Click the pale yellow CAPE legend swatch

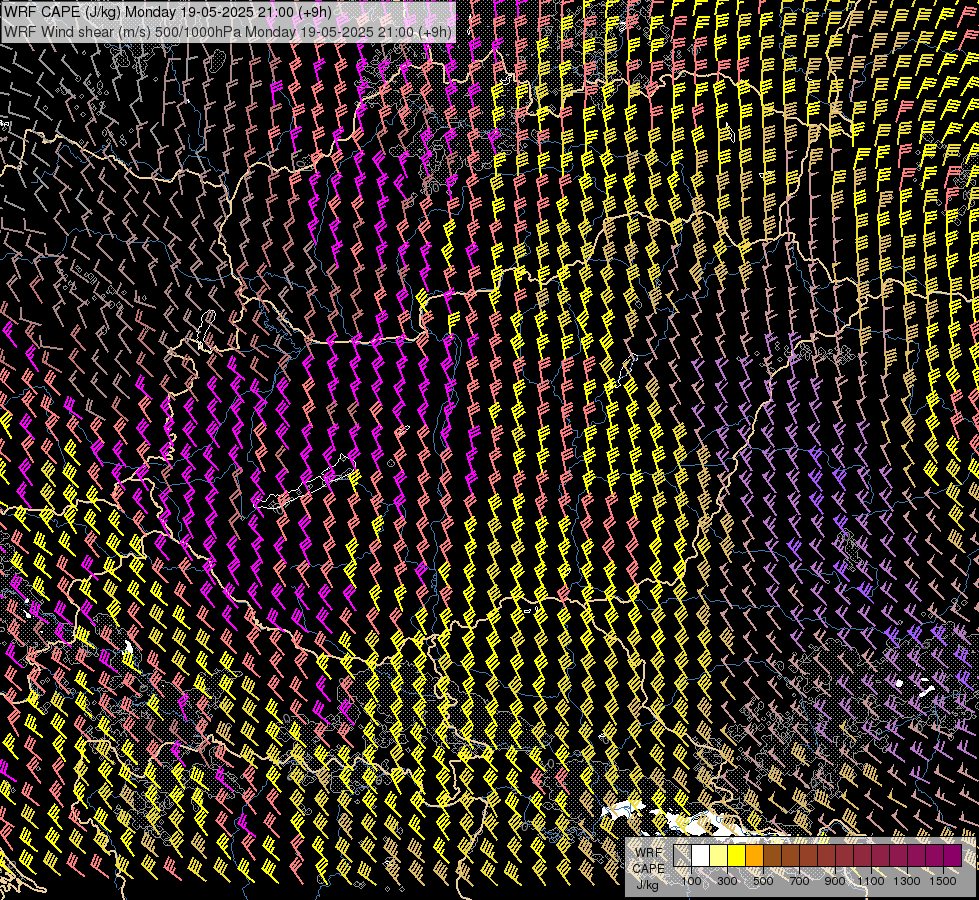tap(719, 855)
